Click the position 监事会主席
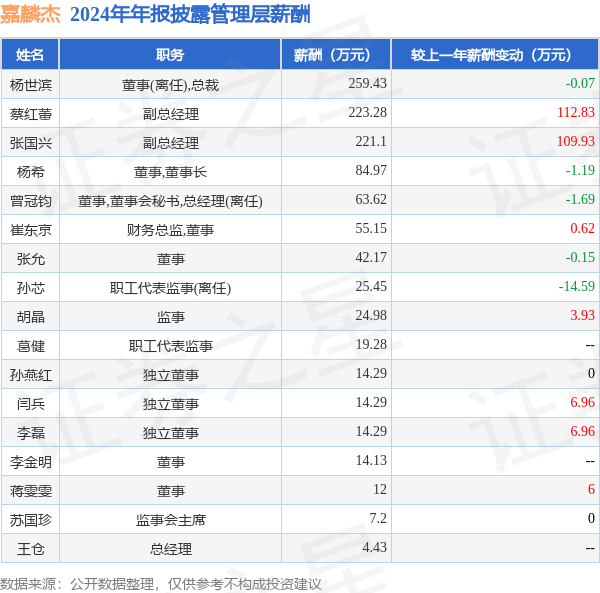Viewport: 600px width, 593px height. click(x=171, y=520)
